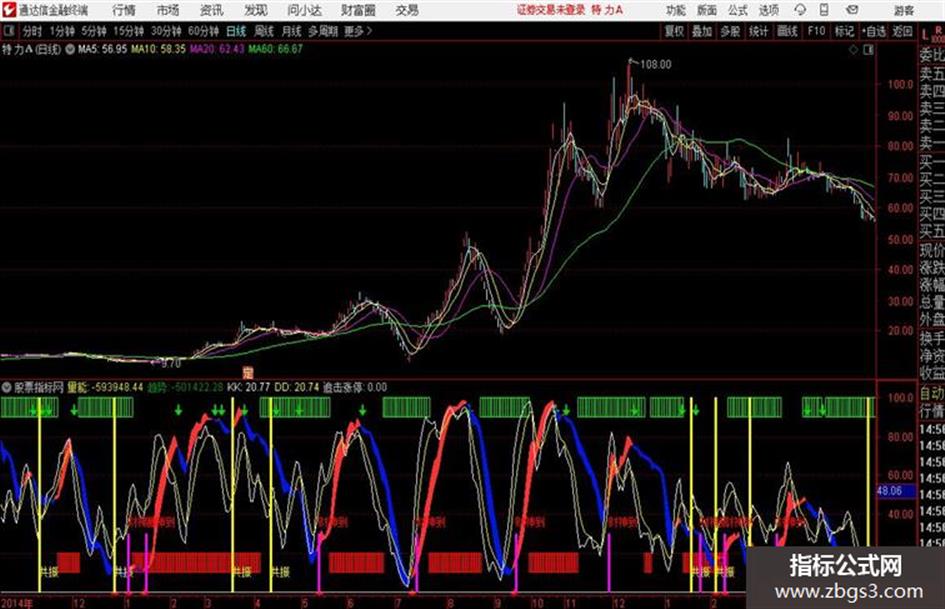Open the 版面 menu
The width and height of the screenshot is (945, 609).
click(x=707, y=10)
